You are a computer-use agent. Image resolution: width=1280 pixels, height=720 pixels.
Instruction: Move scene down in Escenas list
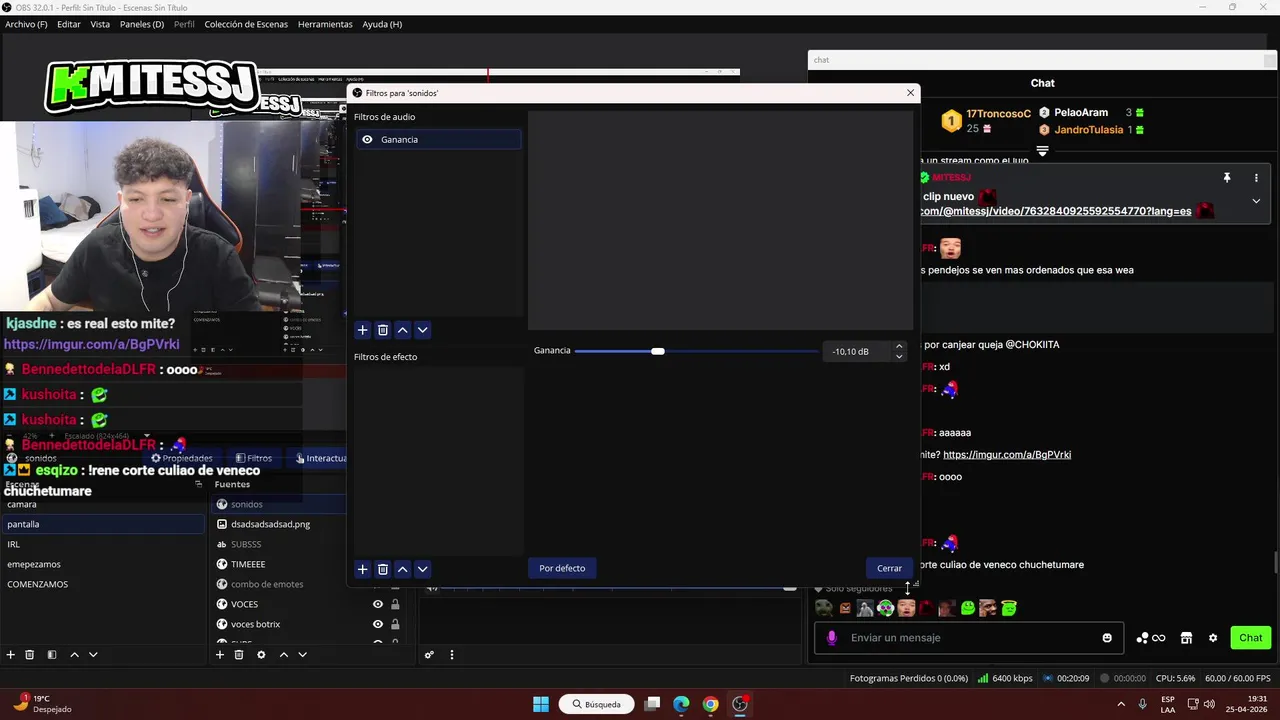[x=93, y=655]
